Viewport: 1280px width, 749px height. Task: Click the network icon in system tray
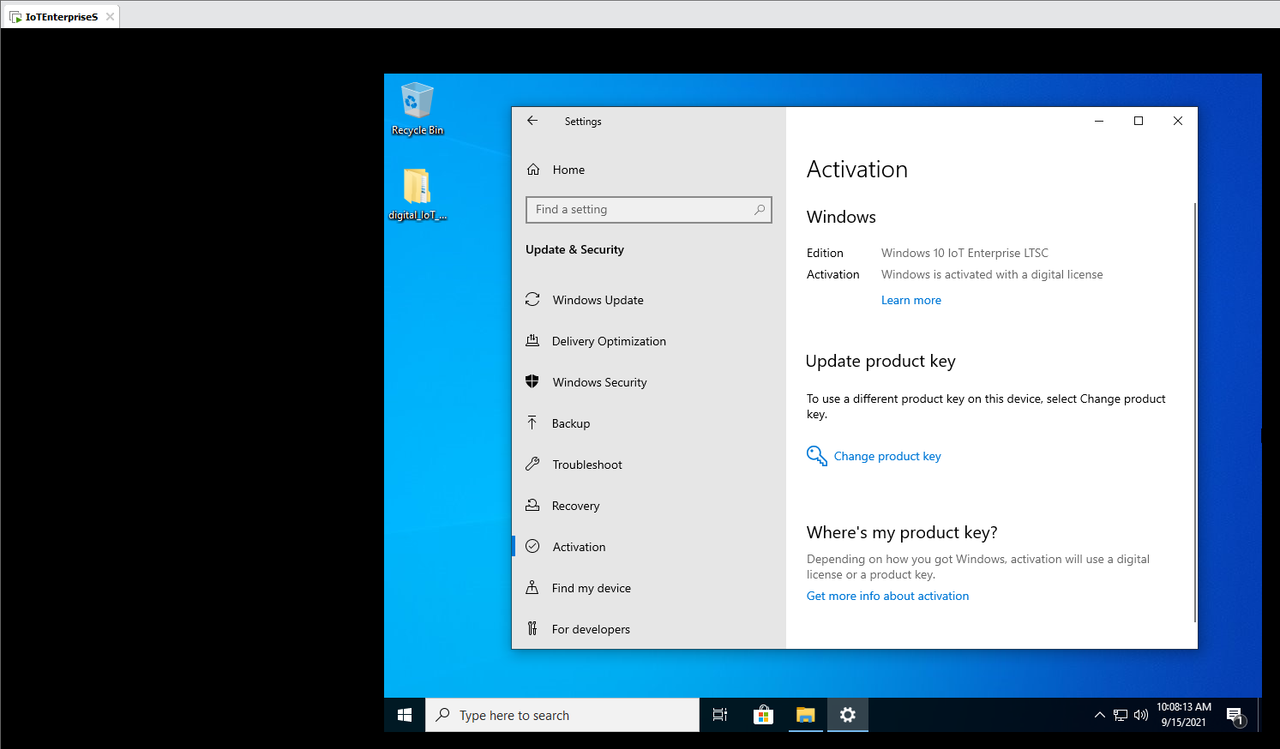[x=1121, y=715]
